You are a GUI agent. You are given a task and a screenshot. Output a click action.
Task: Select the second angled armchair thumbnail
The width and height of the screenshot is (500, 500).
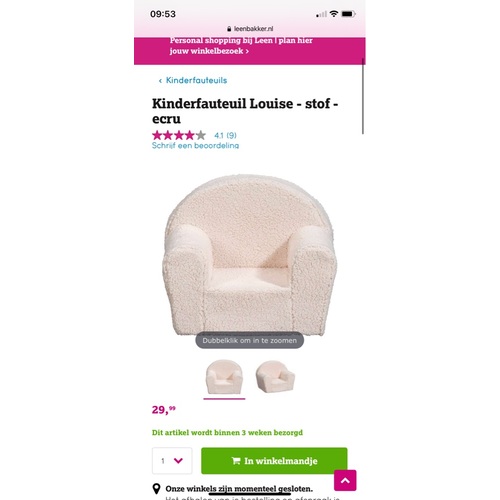[x=275, y=376]
